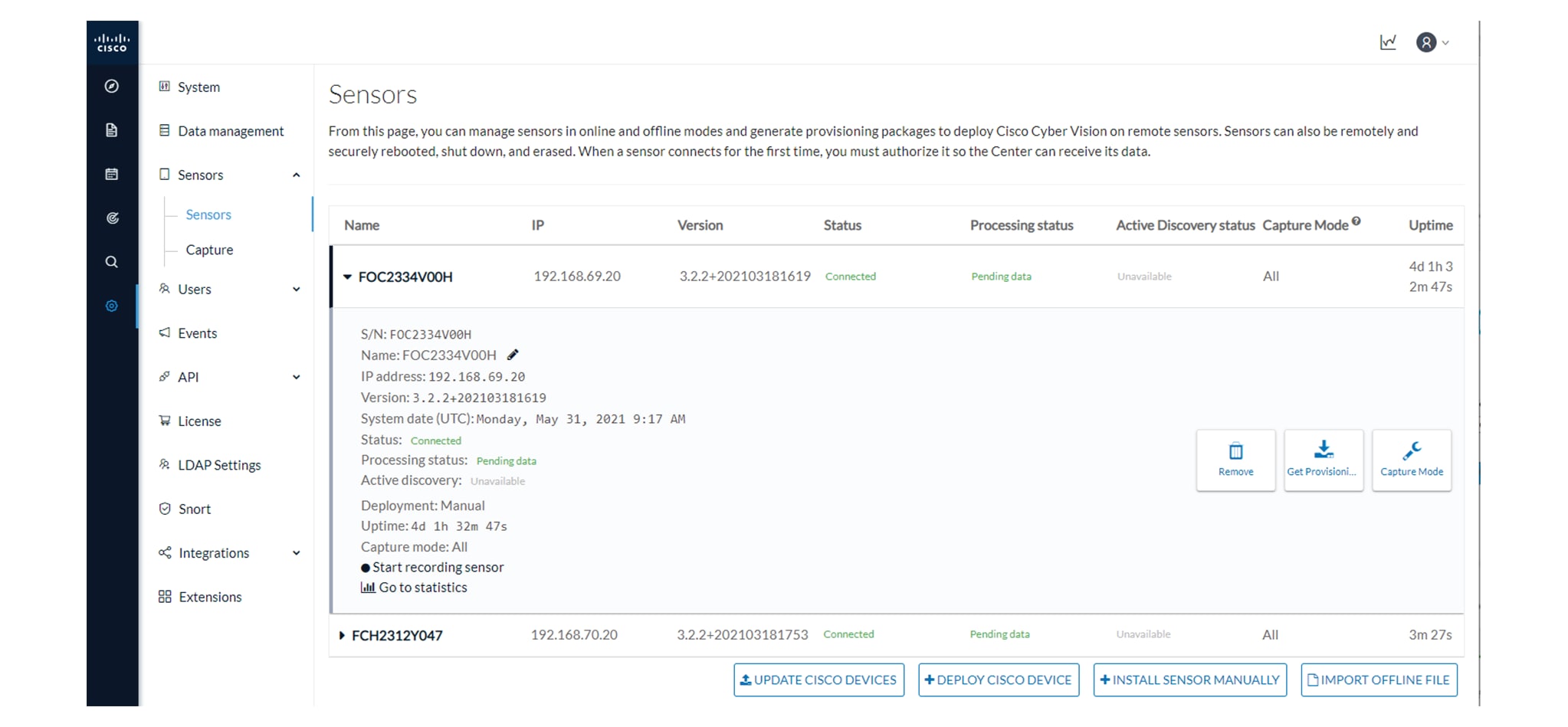Viewport: 1568px width, 727px height.
Task: Expand the Integrations menu group
Action: [296, 553]
